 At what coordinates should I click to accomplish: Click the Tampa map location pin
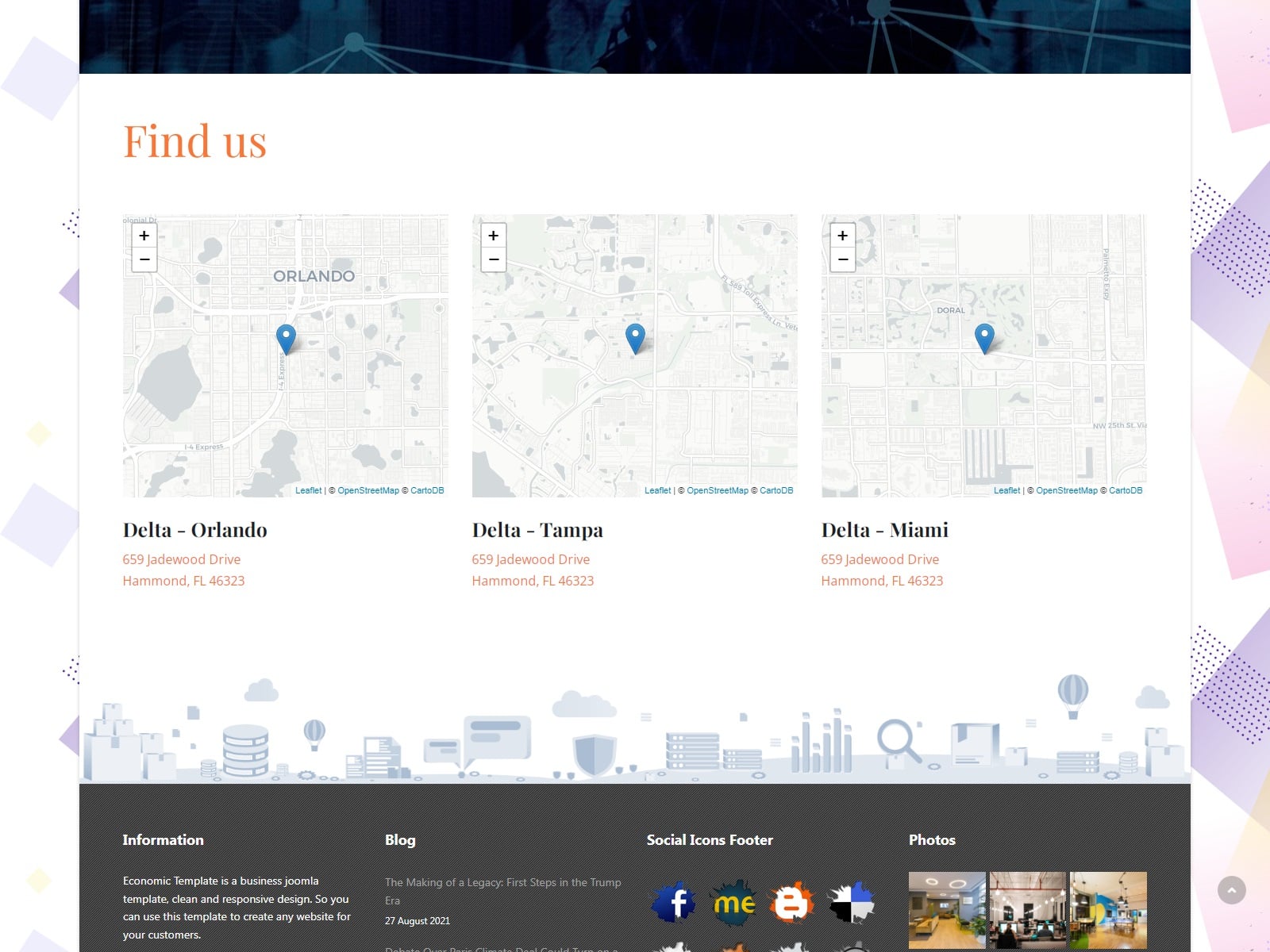coord(635,338)
